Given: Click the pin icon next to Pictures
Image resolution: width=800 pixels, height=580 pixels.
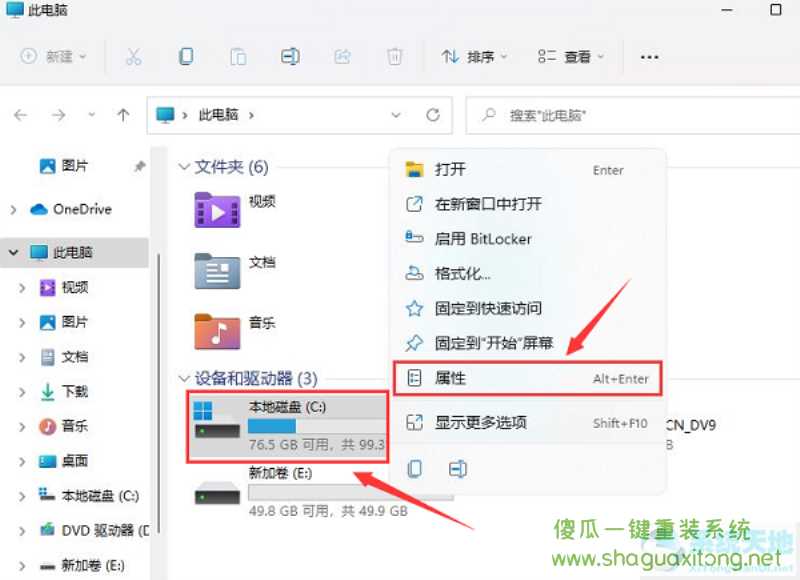Looking at the screenshot, I should [x=139, y=166].
